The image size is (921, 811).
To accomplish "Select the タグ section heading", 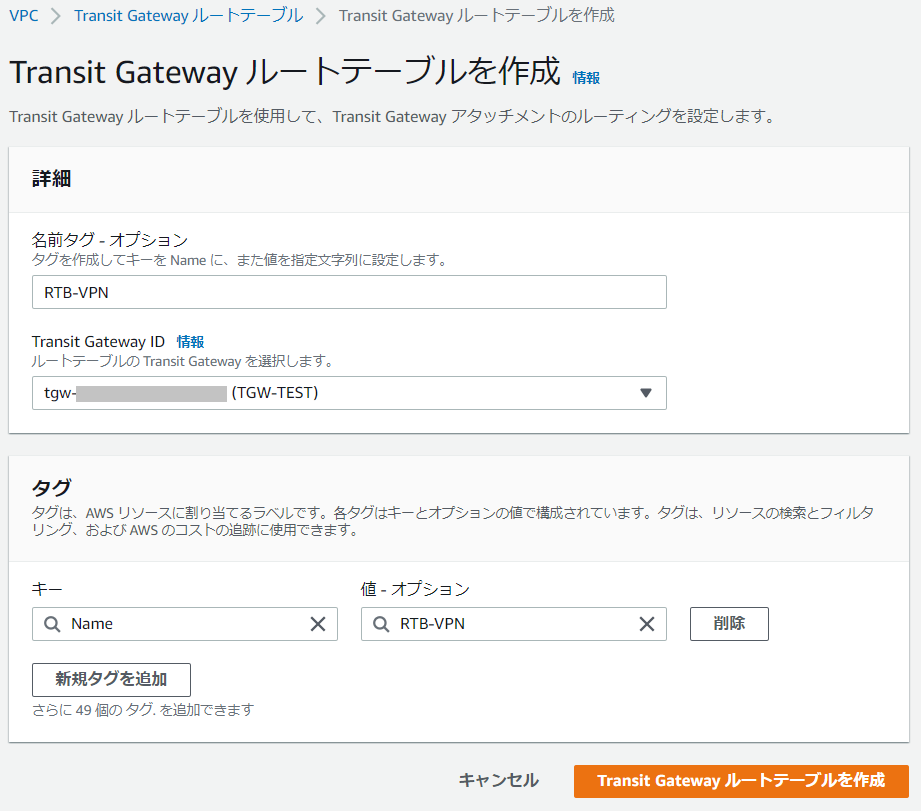I will [x=52, y=487].
